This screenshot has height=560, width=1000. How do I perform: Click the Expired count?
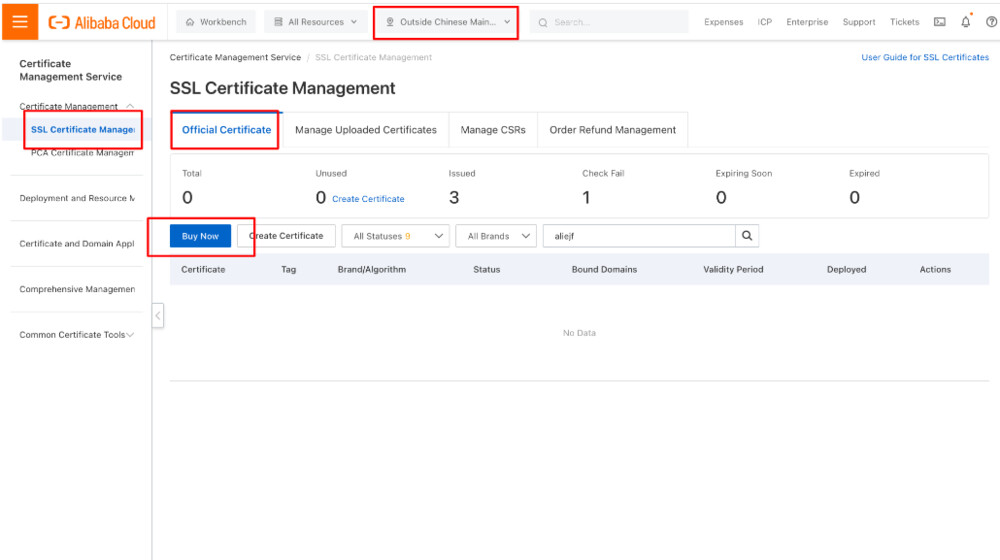click(x=855, y=198)
